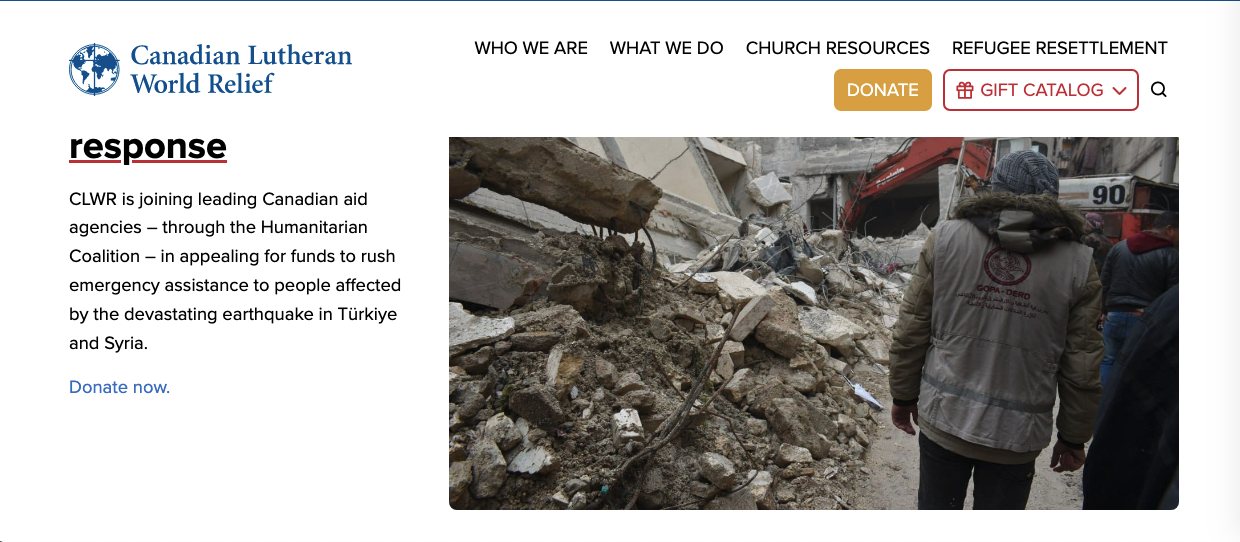The width and height of the screenshot is (1240, 542).
Task: Select REFUGEE RESETTLEMENT in the navigation
Action: coord(1060,48)
